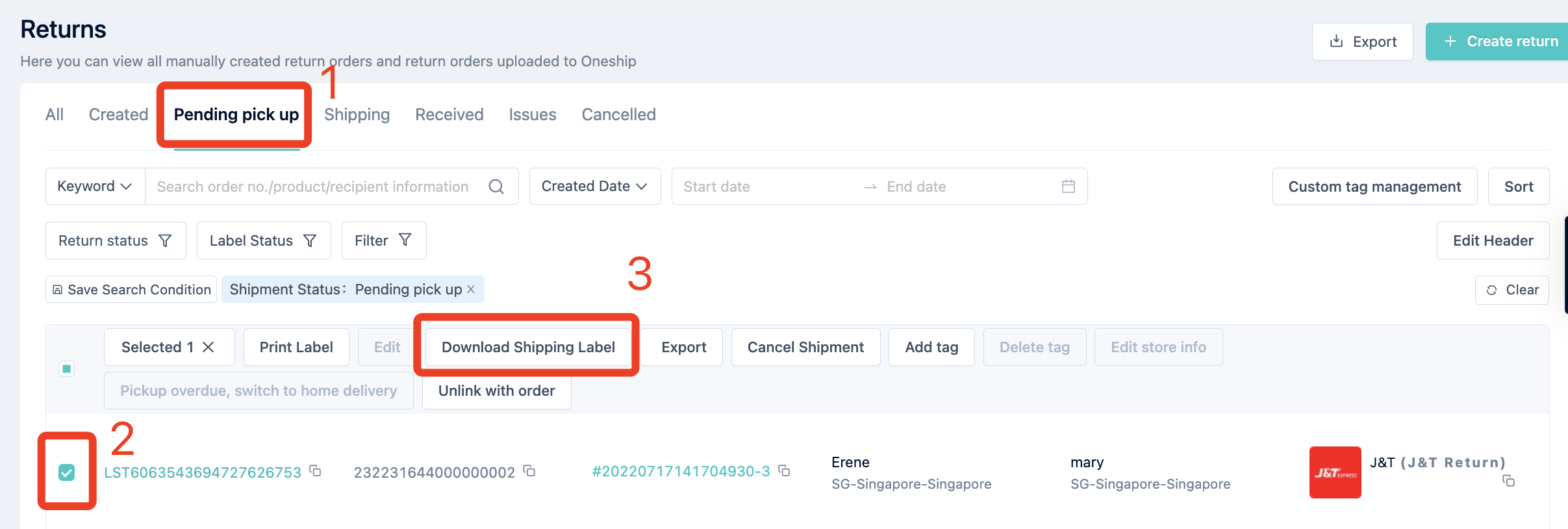Viewport: 1568px width, 529px height.
Task: Copy tracking number 232231644000000002
Action: (x=529, y=471)
